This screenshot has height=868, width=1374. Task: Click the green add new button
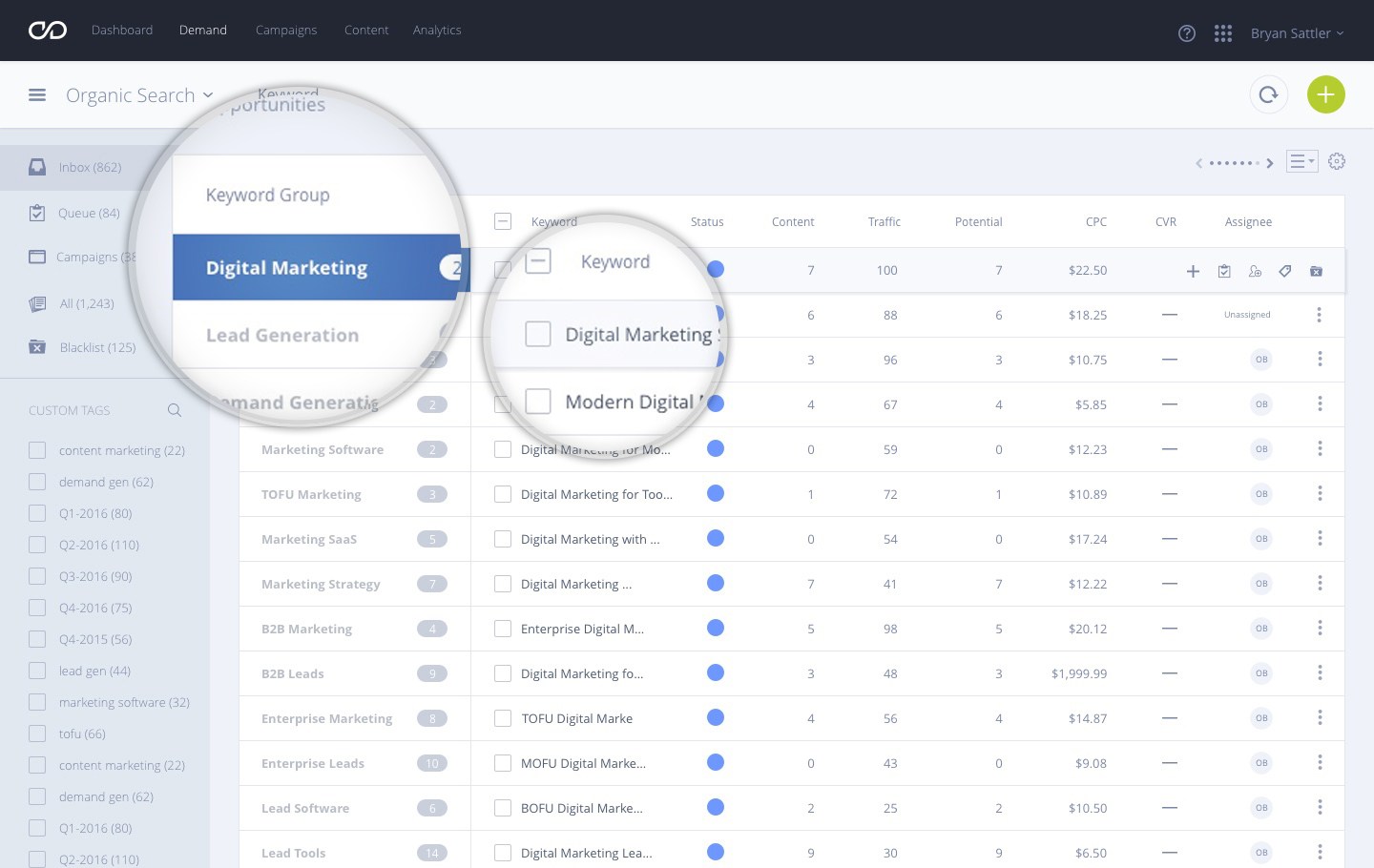click(x=1325, y=94)
